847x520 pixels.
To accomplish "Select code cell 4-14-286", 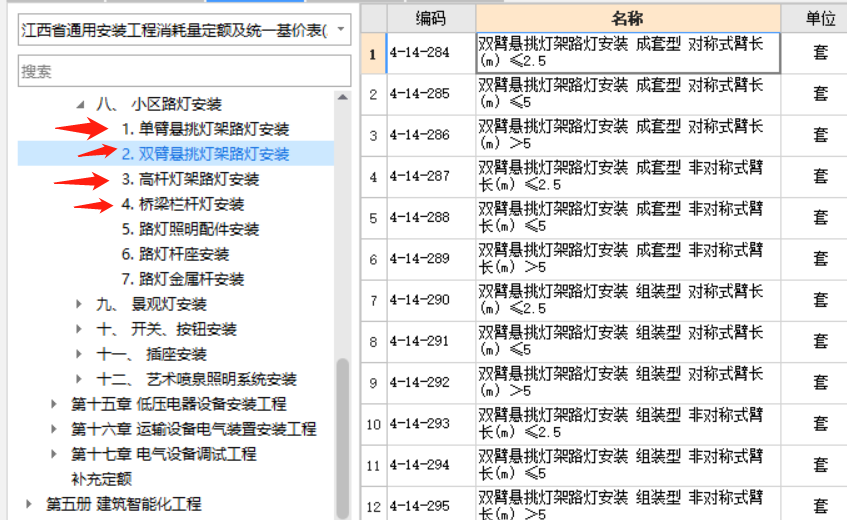I will pyautogui.click(x=431, y=135).
